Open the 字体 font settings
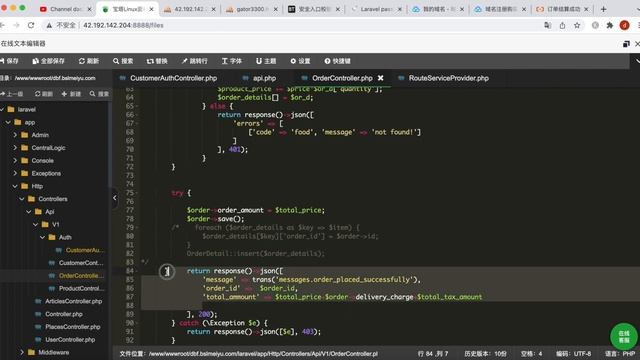640x360 pixels. 232,61
